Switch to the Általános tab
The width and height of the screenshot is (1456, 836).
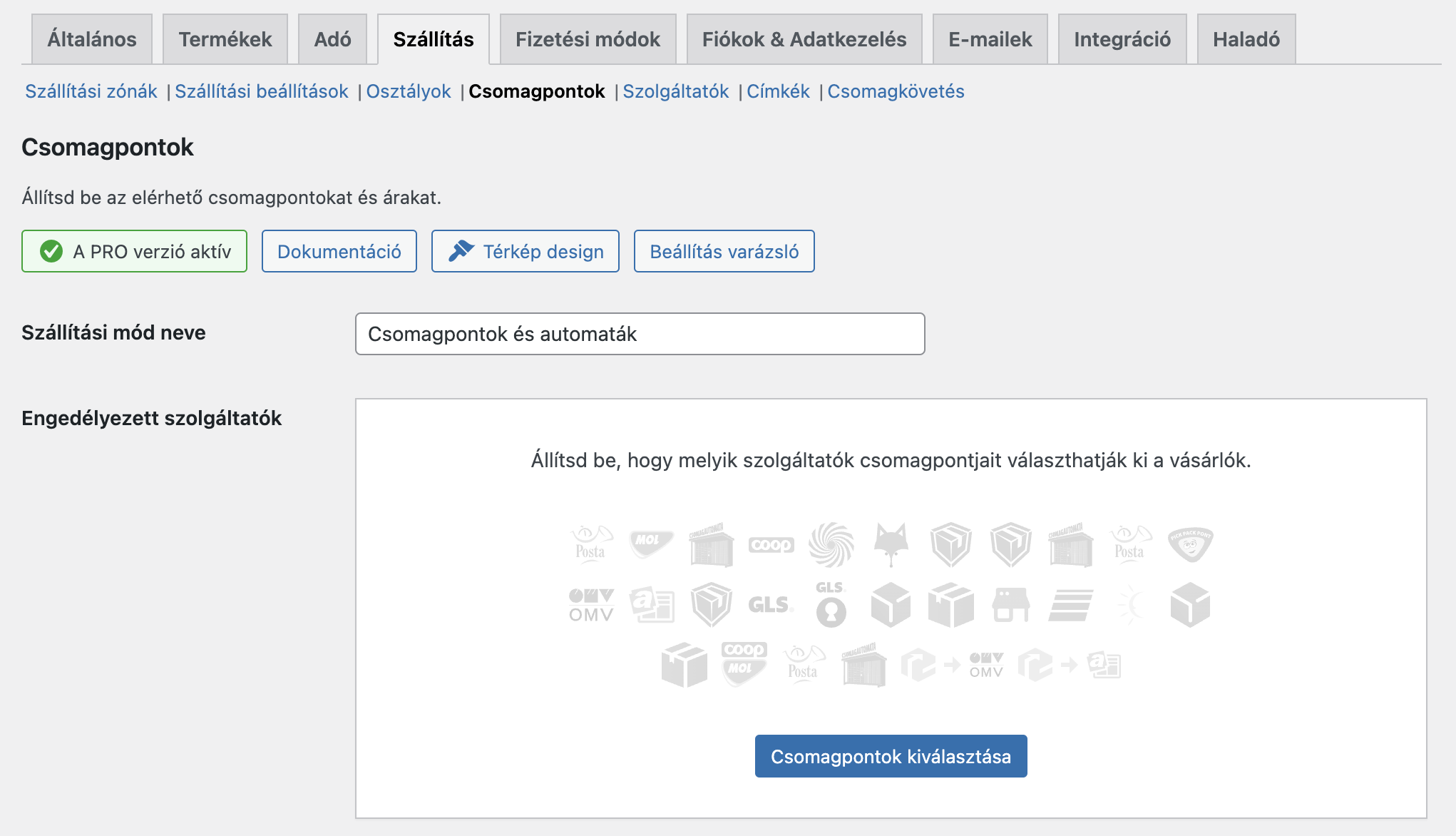(92, 39)
